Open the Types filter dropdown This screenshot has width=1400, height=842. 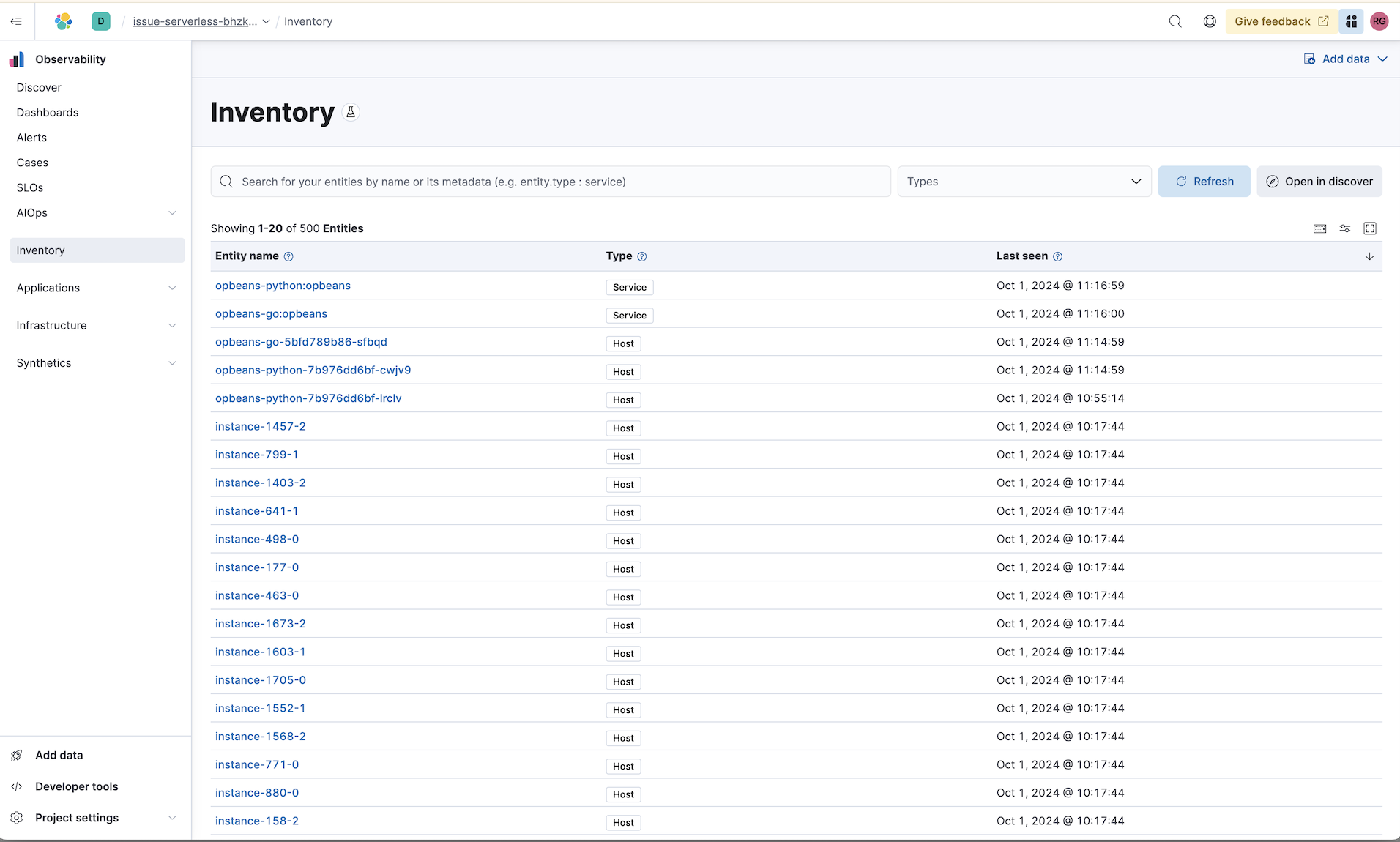[x=1024, y=182]
